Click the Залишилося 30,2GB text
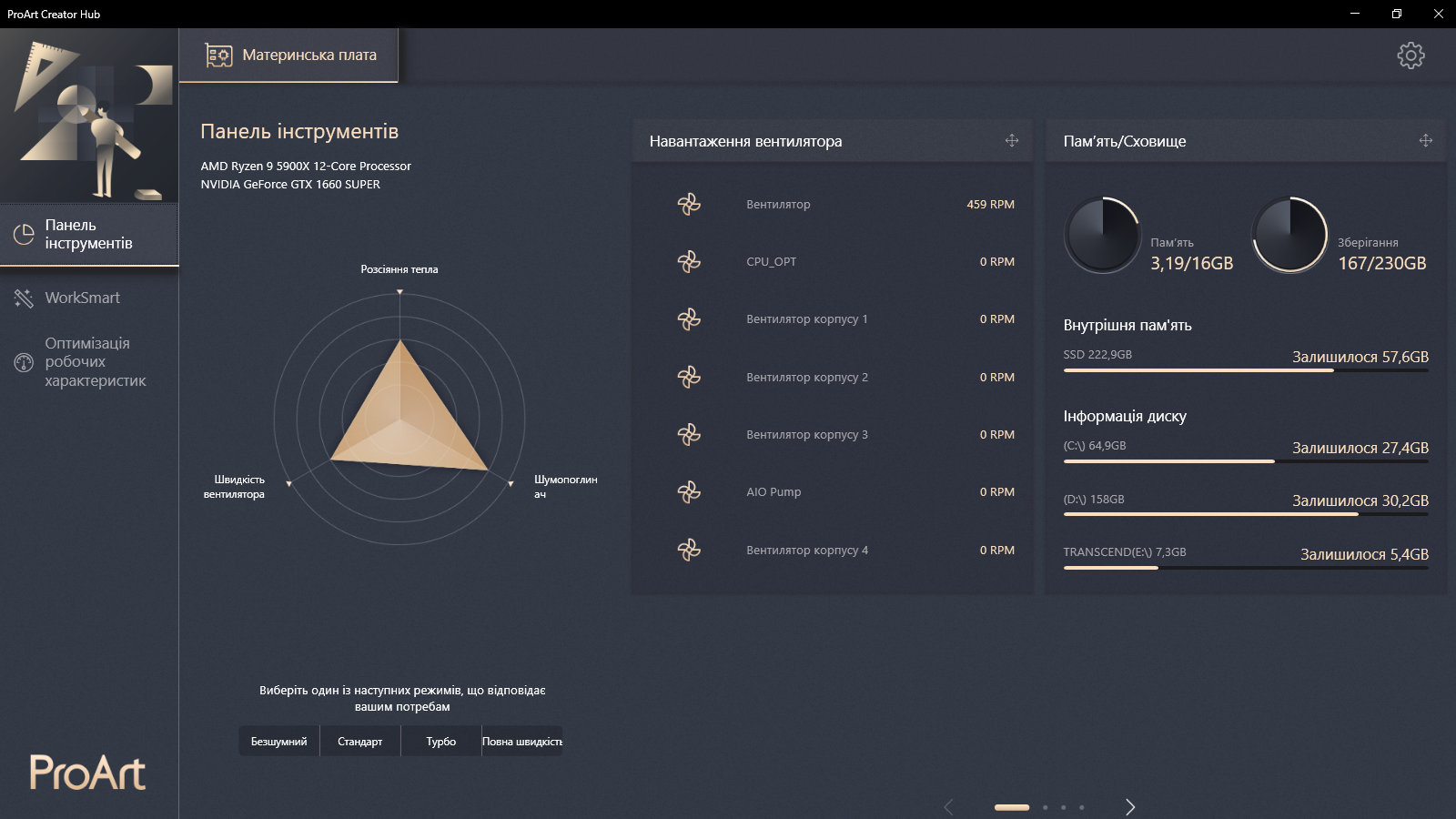The image size is (1456, 819). coord(1360,500)
